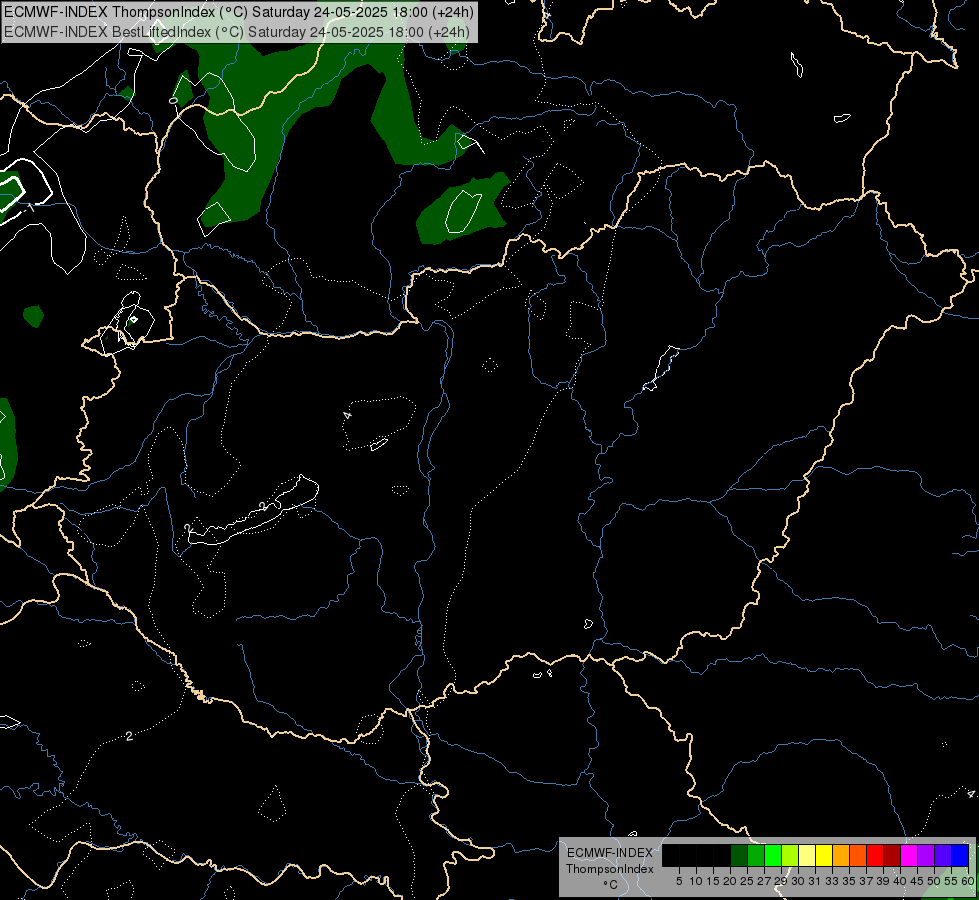Select the dark green 20-25 legend swatch

click(x=739, y=855)
